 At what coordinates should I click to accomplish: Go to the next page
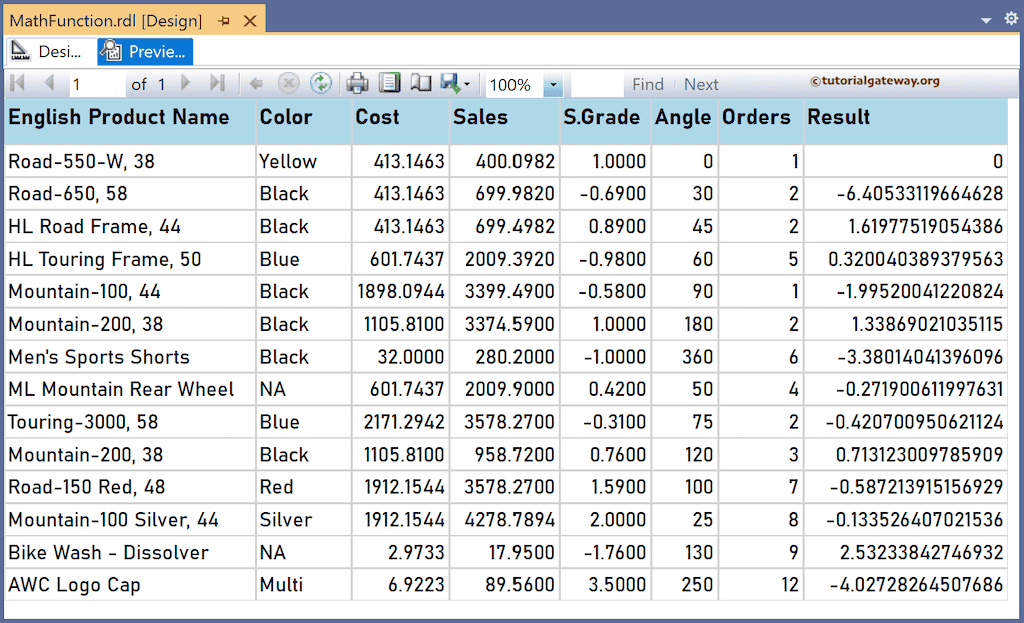pyautogui.click(x=186, y=84)
